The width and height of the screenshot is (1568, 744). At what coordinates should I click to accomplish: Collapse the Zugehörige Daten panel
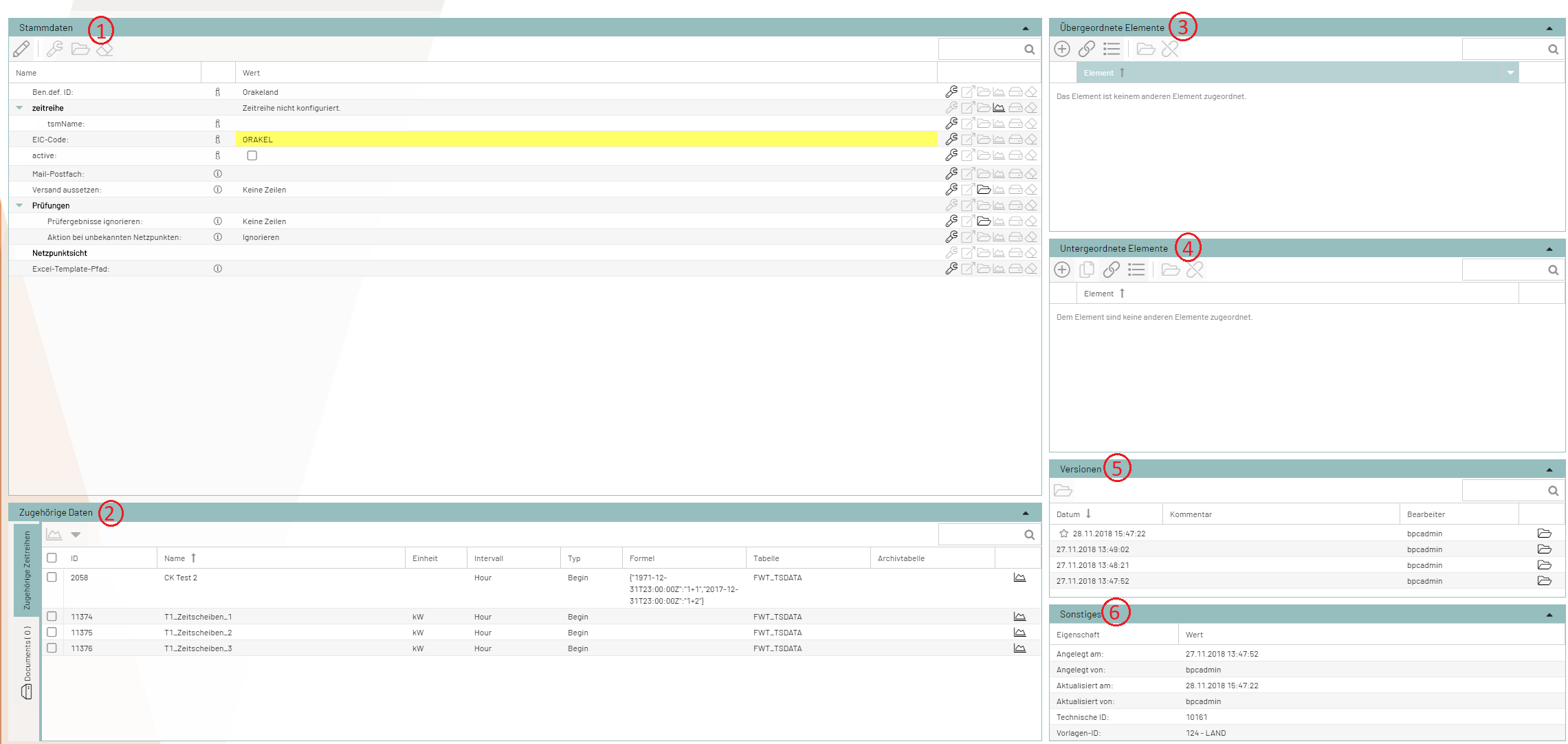[1026, 513]
